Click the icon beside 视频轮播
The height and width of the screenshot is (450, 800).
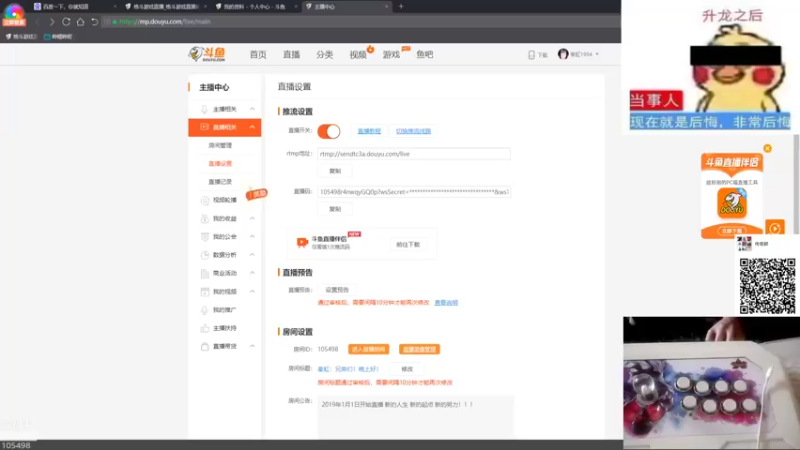click(205, 201)
